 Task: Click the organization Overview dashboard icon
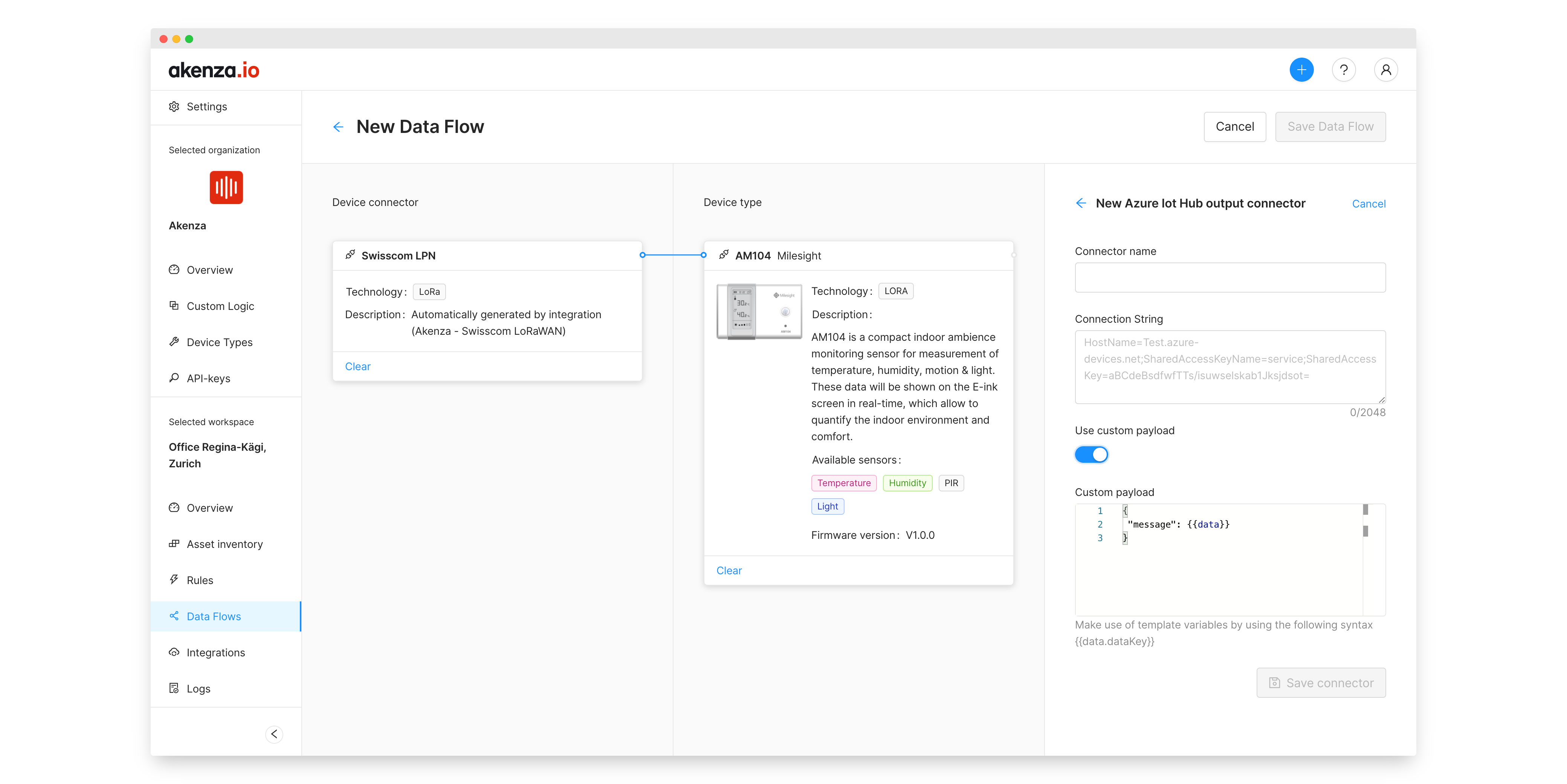174,270
